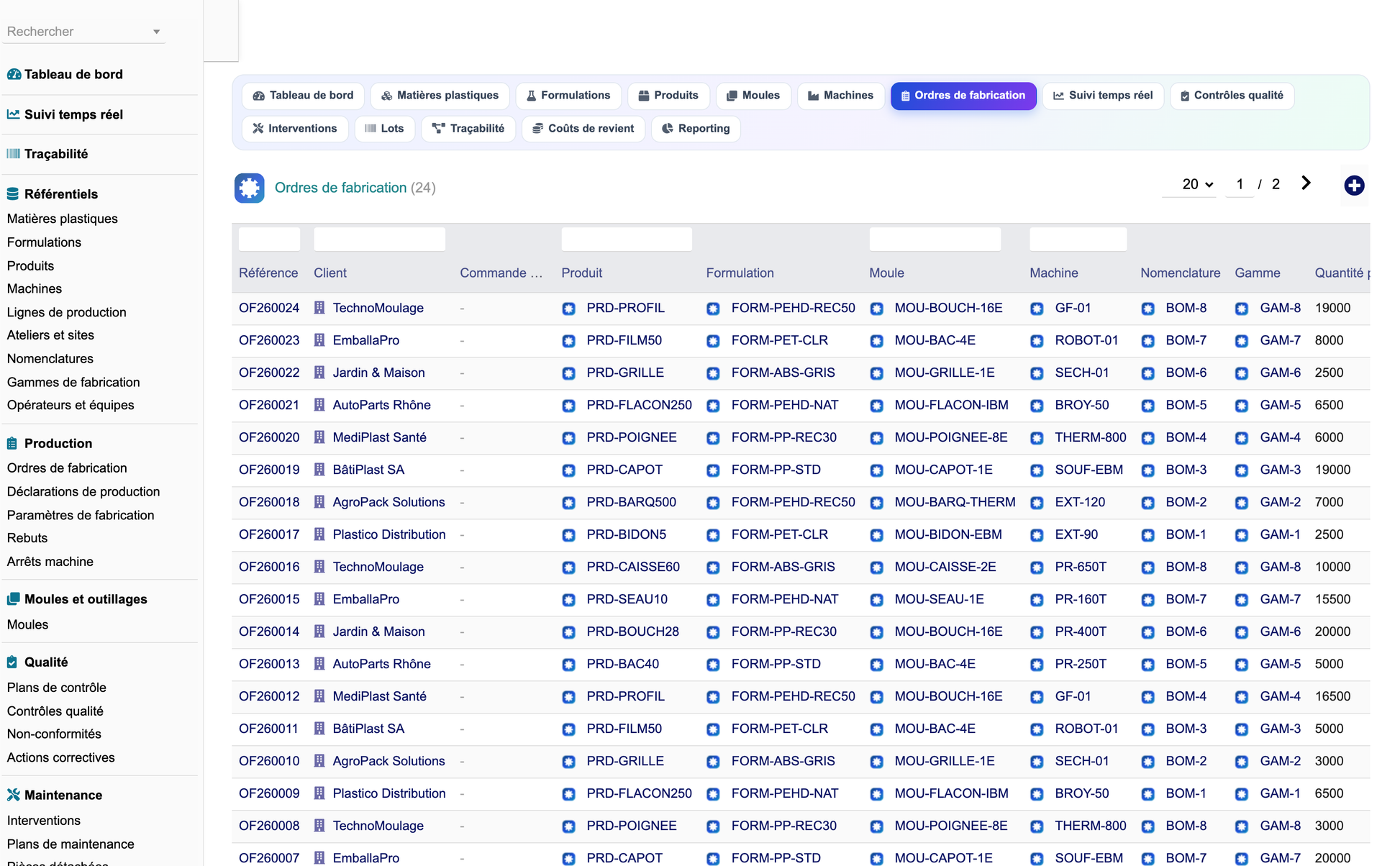Click machine icon next to THERM-800 in OF260020
Screen dimensions: 1400x866
tap(1037, 438)
